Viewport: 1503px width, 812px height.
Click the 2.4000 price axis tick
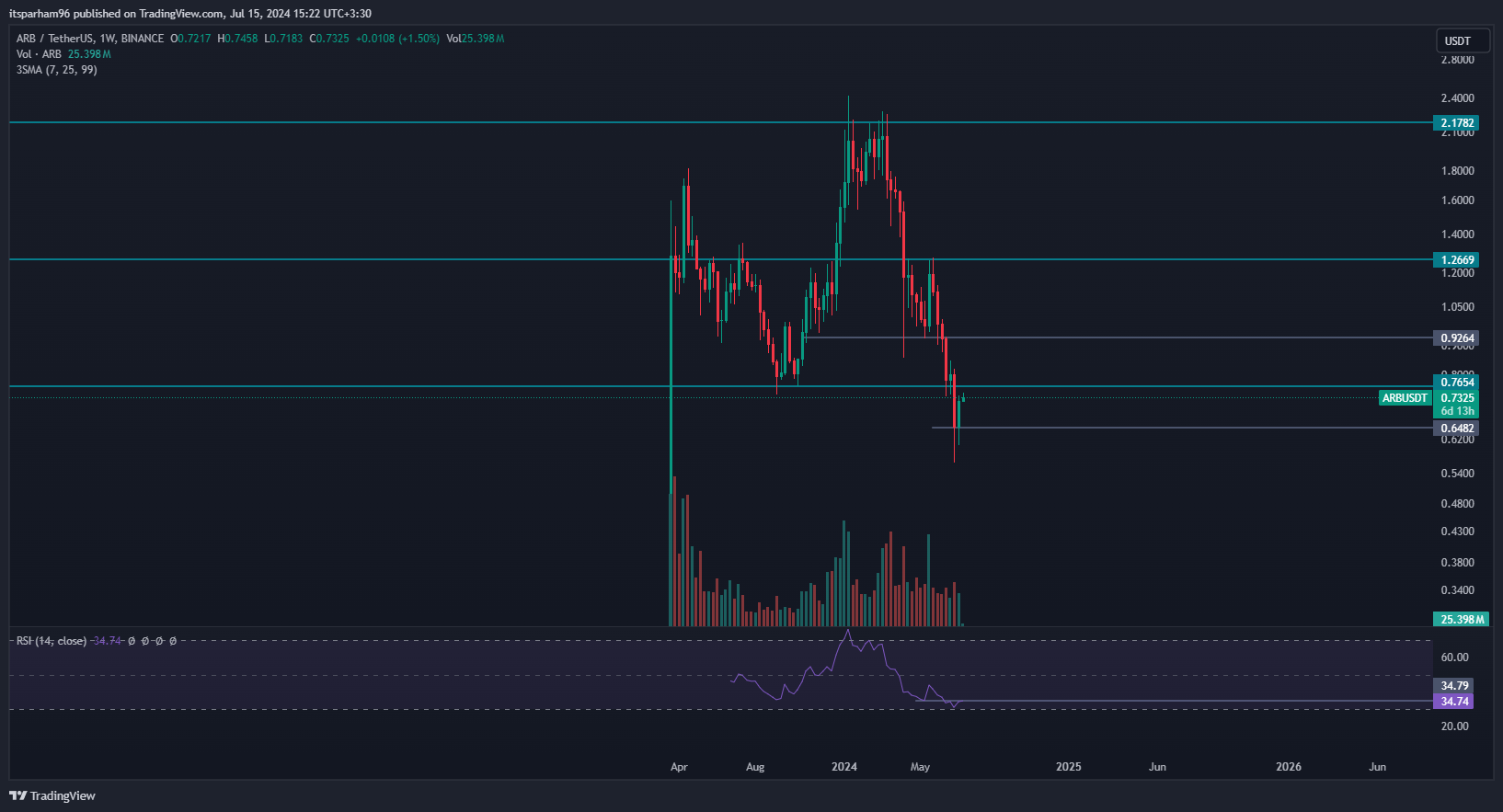1458,98
